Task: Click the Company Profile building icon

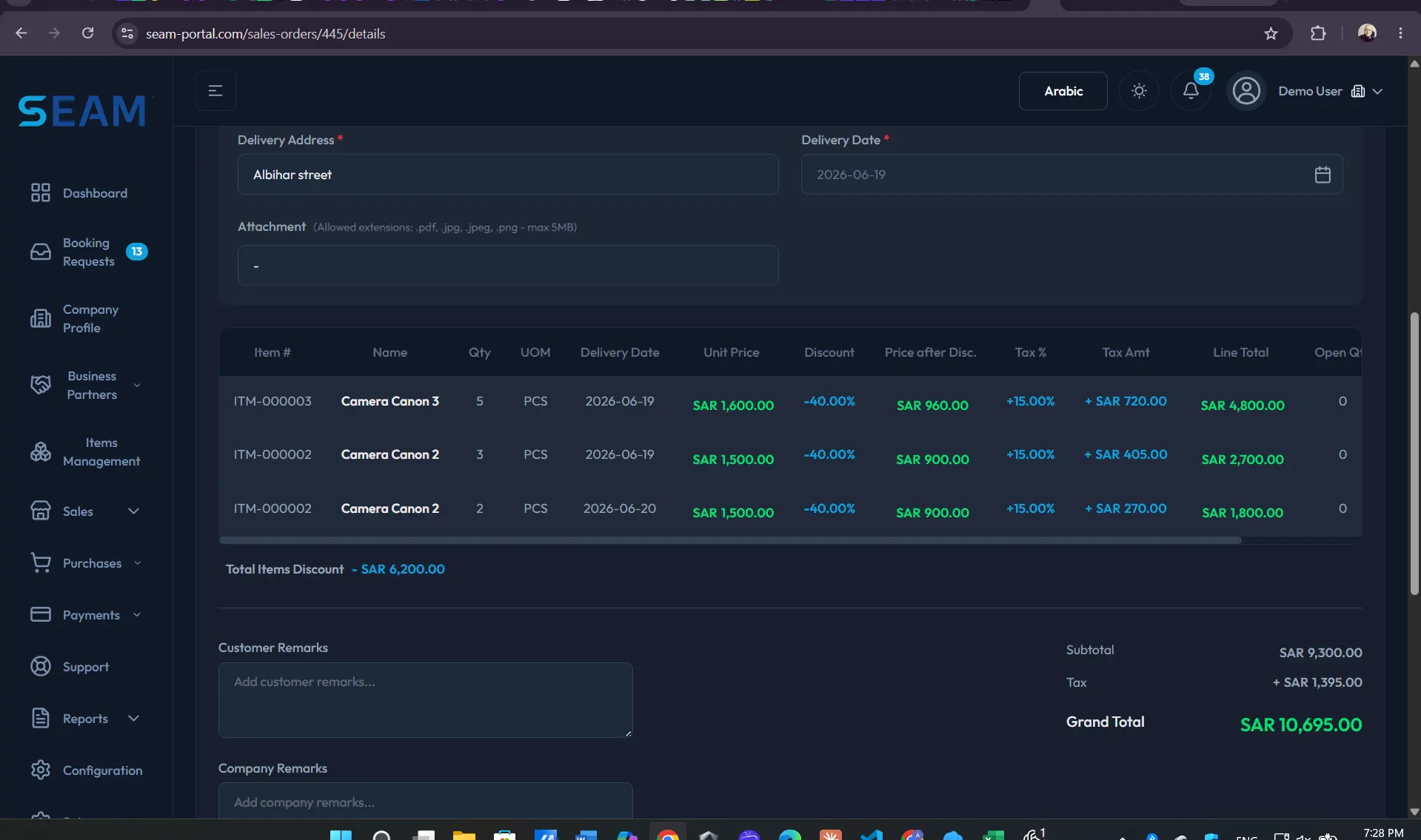Action: coord(41,318)
